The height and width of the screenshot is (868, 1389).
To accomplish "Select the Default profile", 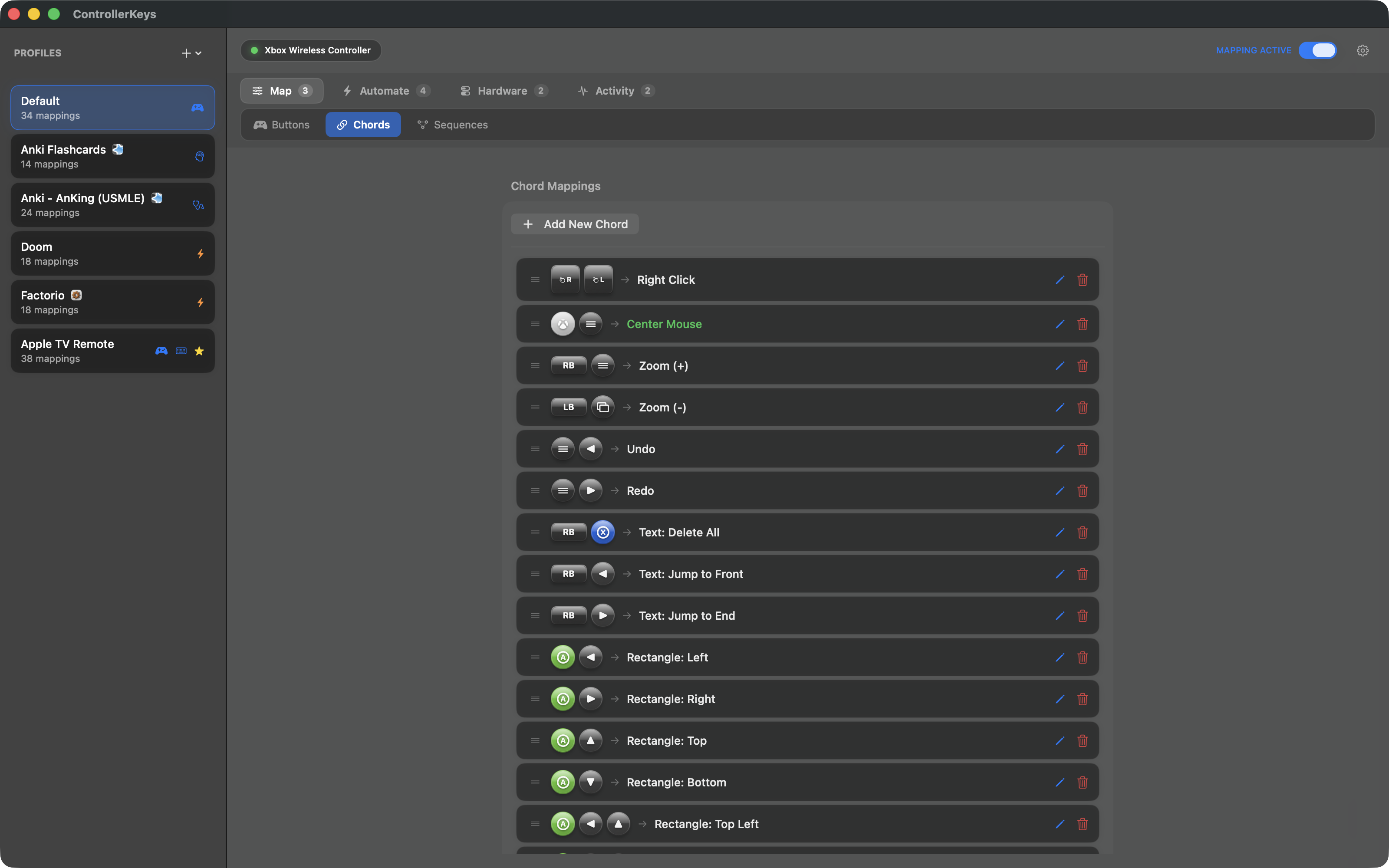I will pos(112,108).
